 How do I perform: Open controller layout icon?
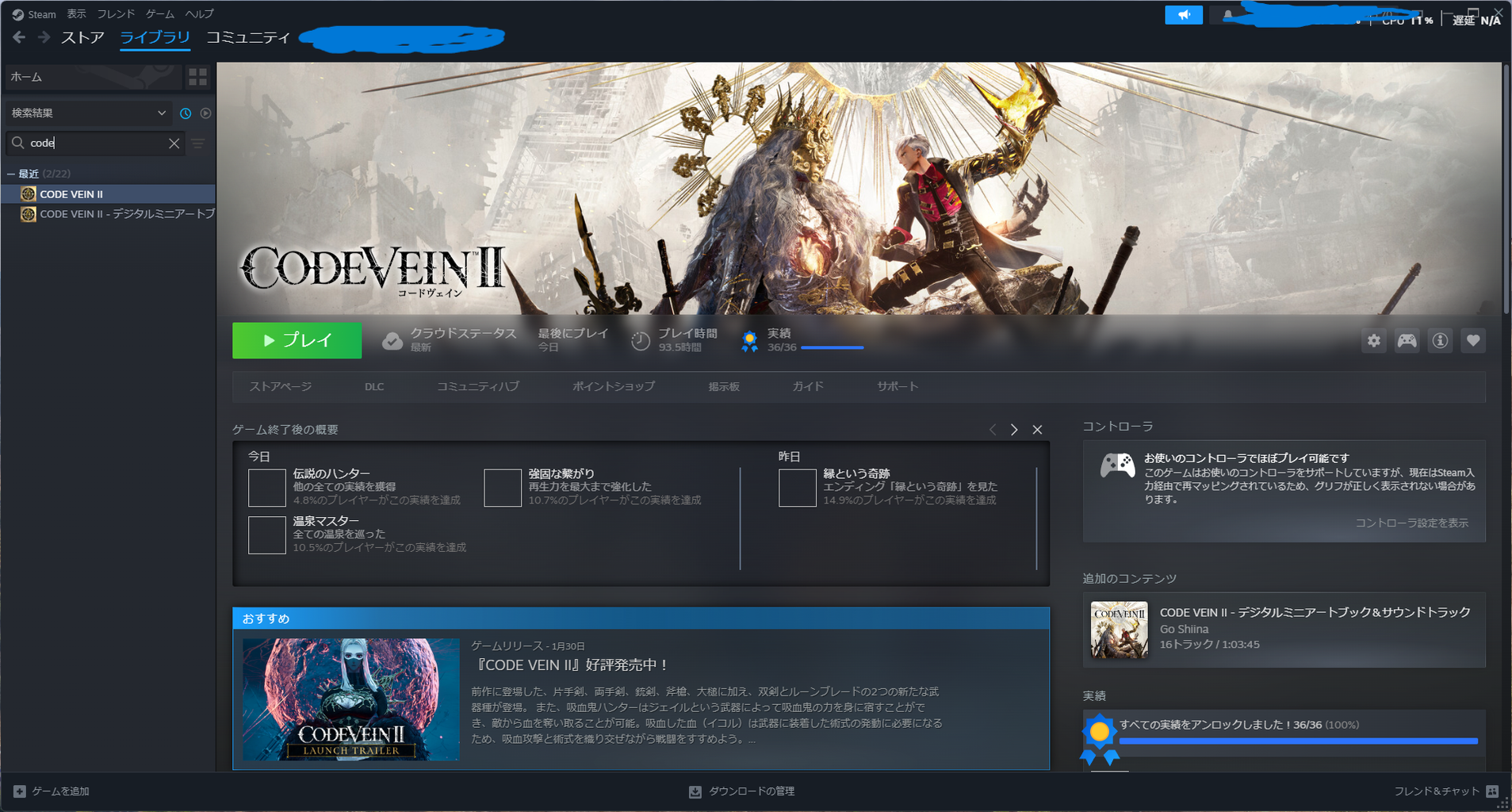click(x=1407, y=341)
